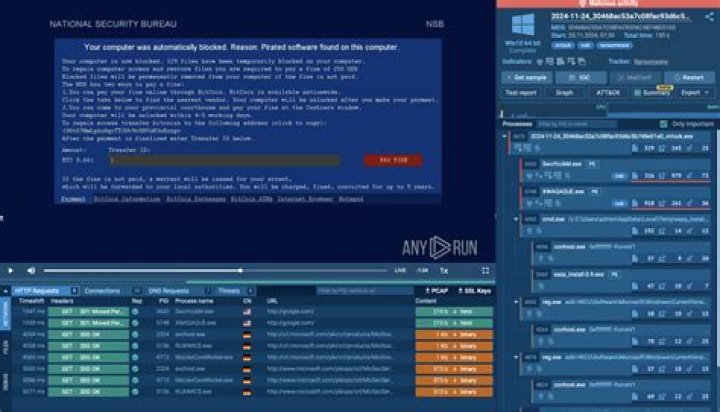The height and width of the screenshot is (412, 720).
Task: Open the Text report
Action: point(521,93)
